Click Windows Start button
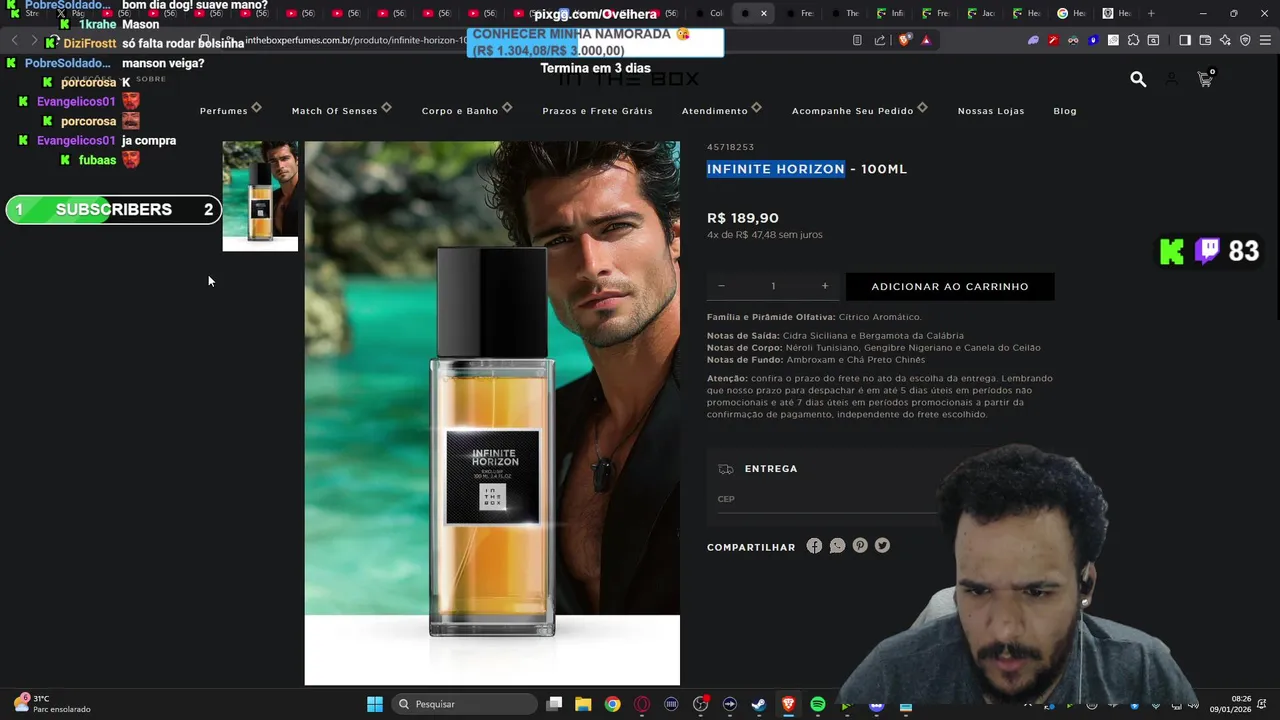The width and height of the screenshot is (1280, 720). (374, 704)
